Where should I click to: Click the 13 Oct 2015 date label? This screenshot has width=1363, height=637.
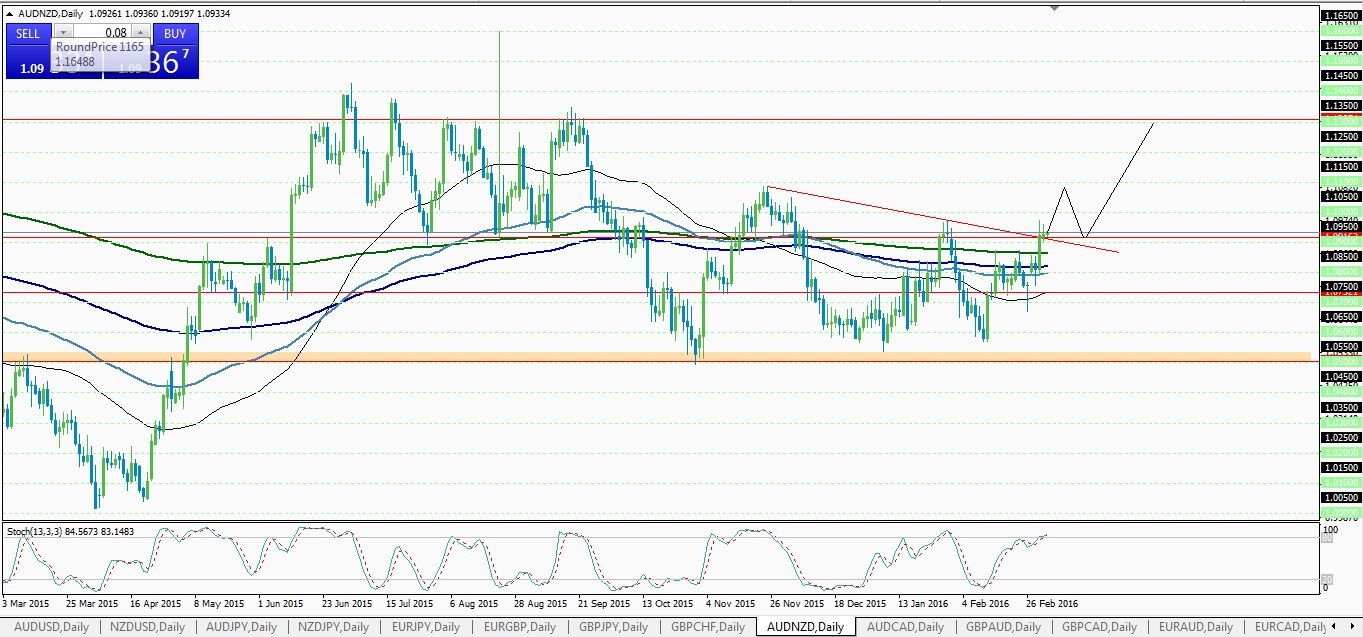[x=668, y=604]
